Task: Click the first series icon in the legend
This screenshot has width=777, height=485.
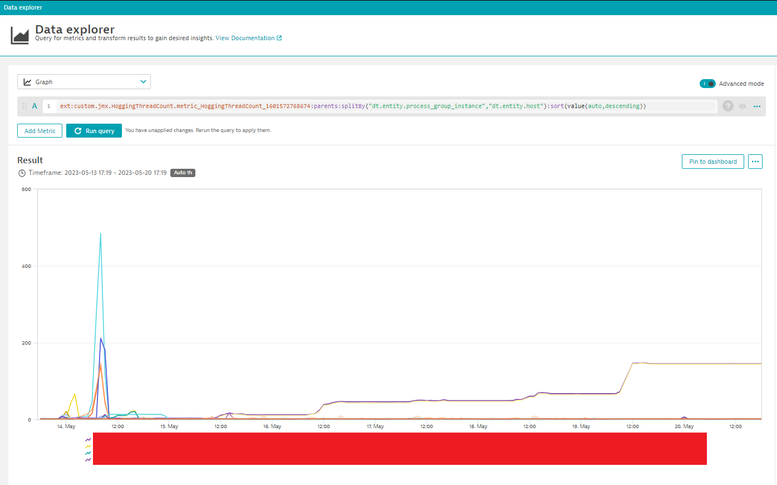Action: click(88, 438)
